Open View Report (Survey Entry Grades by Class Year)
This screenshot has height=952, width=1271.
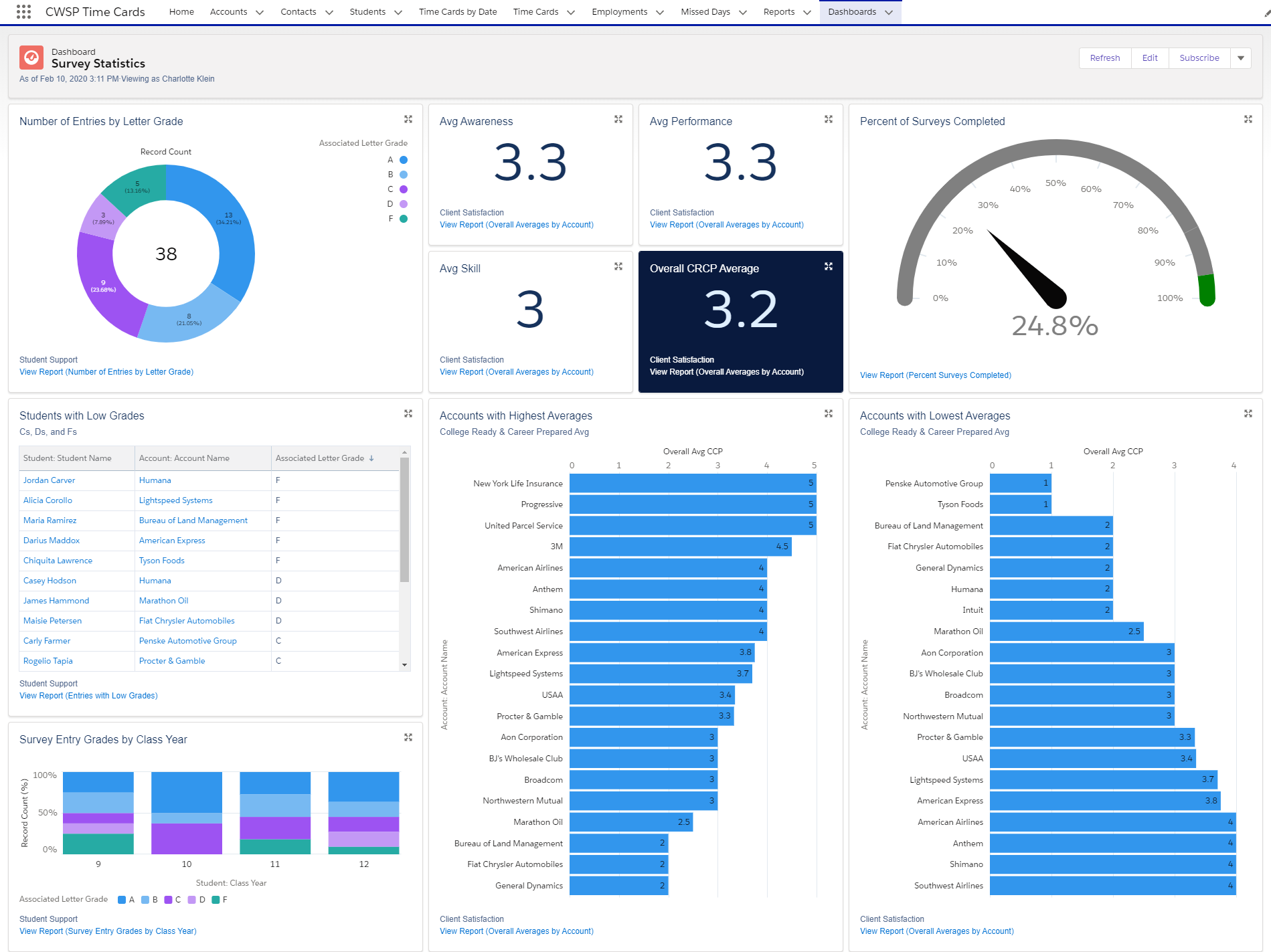[108, 931]
